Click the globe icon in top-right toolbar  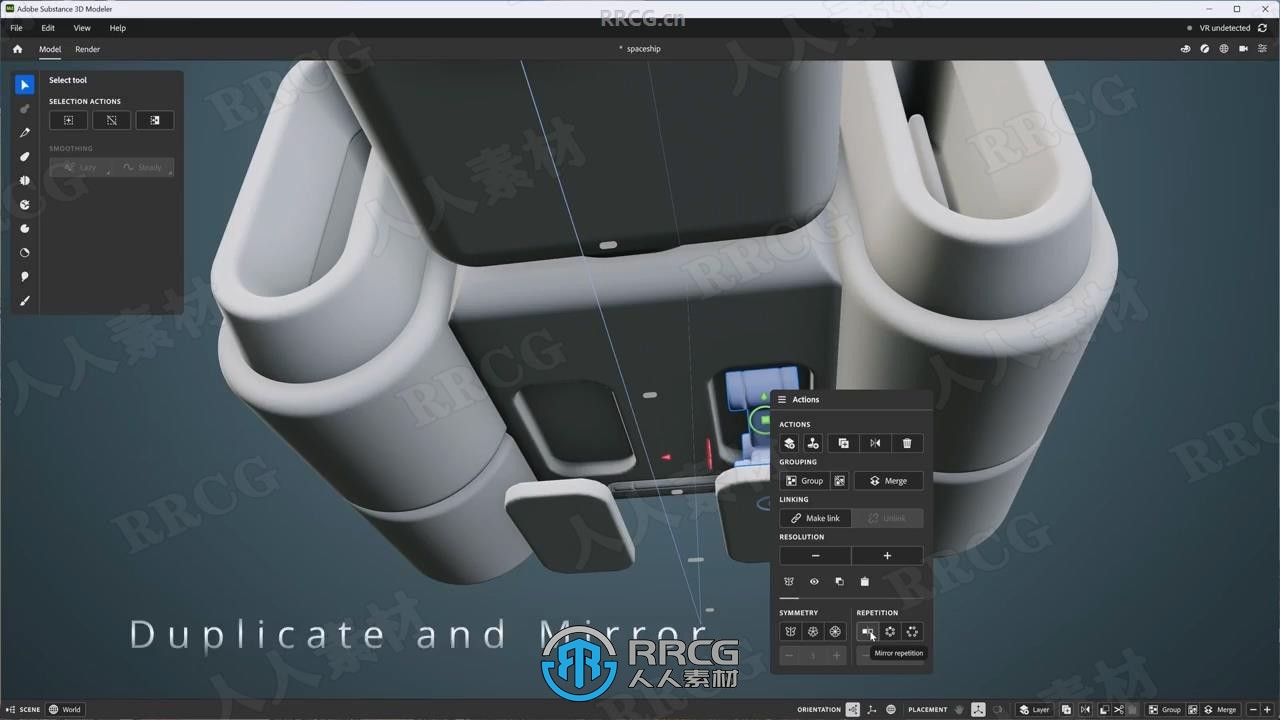point(1224,49)
